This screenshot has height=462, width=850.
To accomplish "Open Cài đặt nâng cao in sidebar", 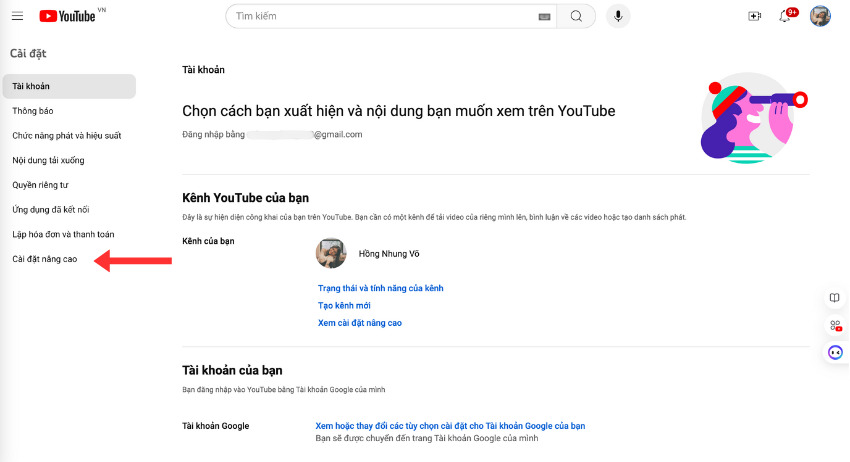I will point(45,259).
